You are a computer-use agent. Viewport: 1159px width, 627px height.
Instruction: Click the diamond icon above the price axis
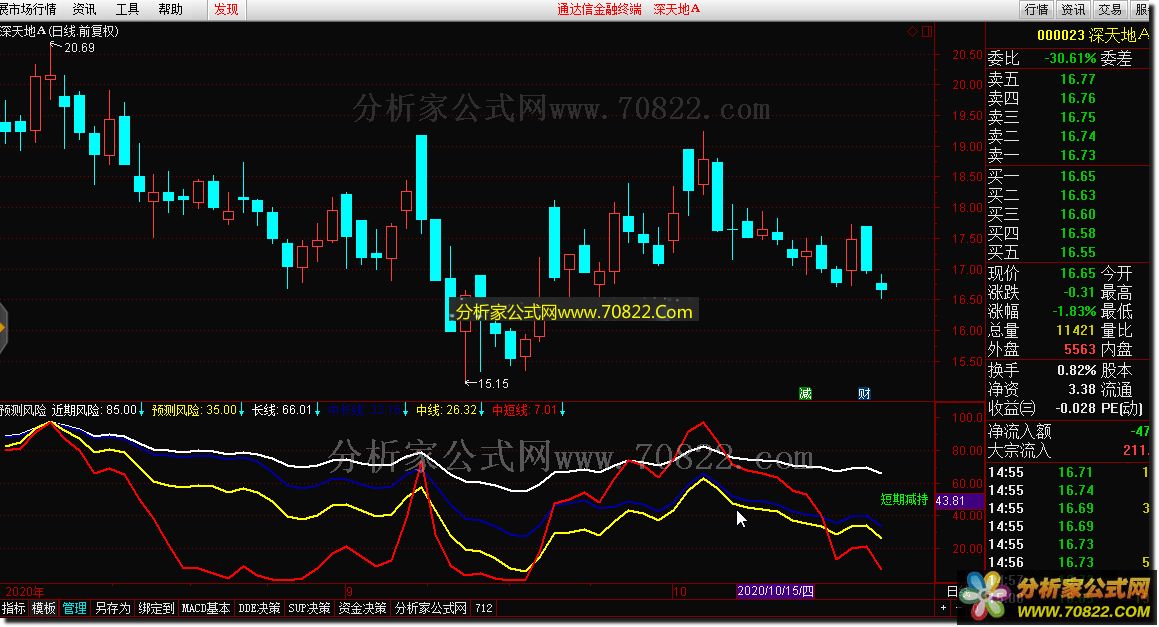pos(912,32)
